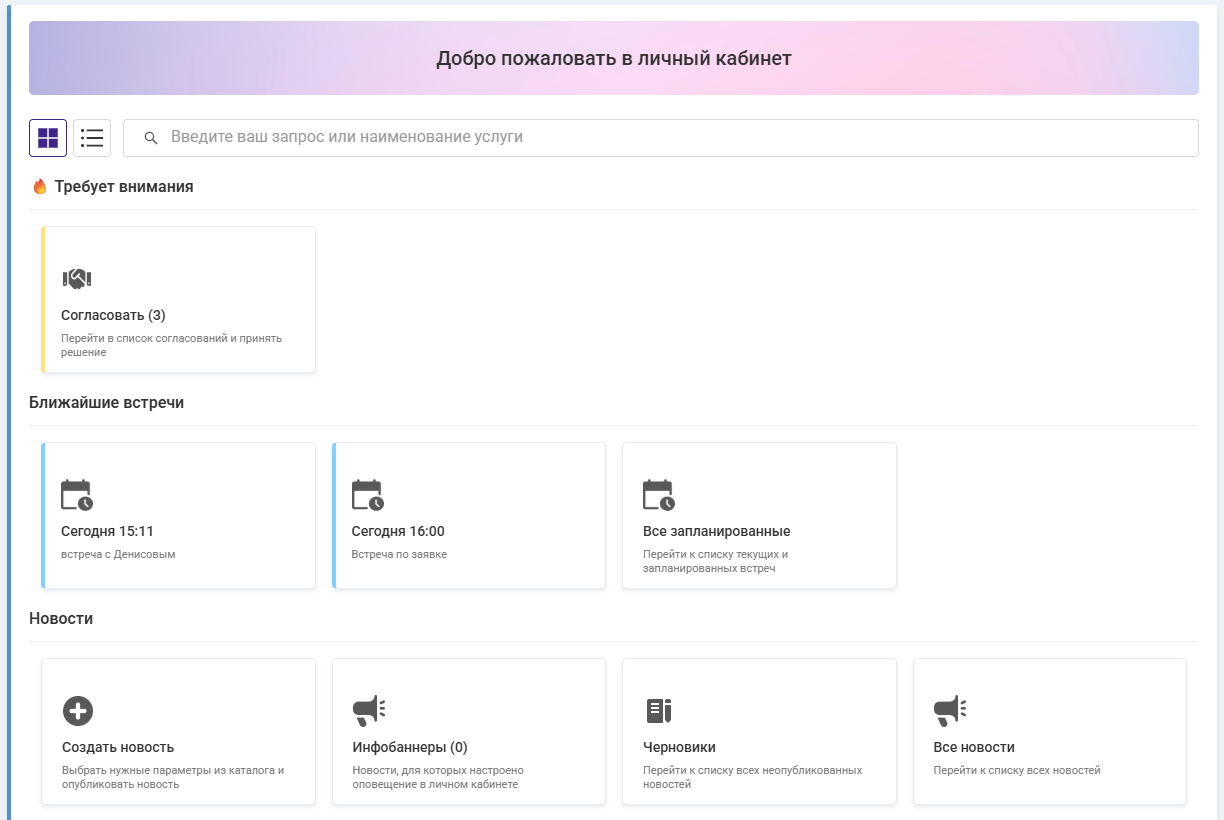This screenshot has height=820, width=1224.
Task: Open Инфобаннеры (0) section
Action: pyautogui.click(x=410, y=748)
